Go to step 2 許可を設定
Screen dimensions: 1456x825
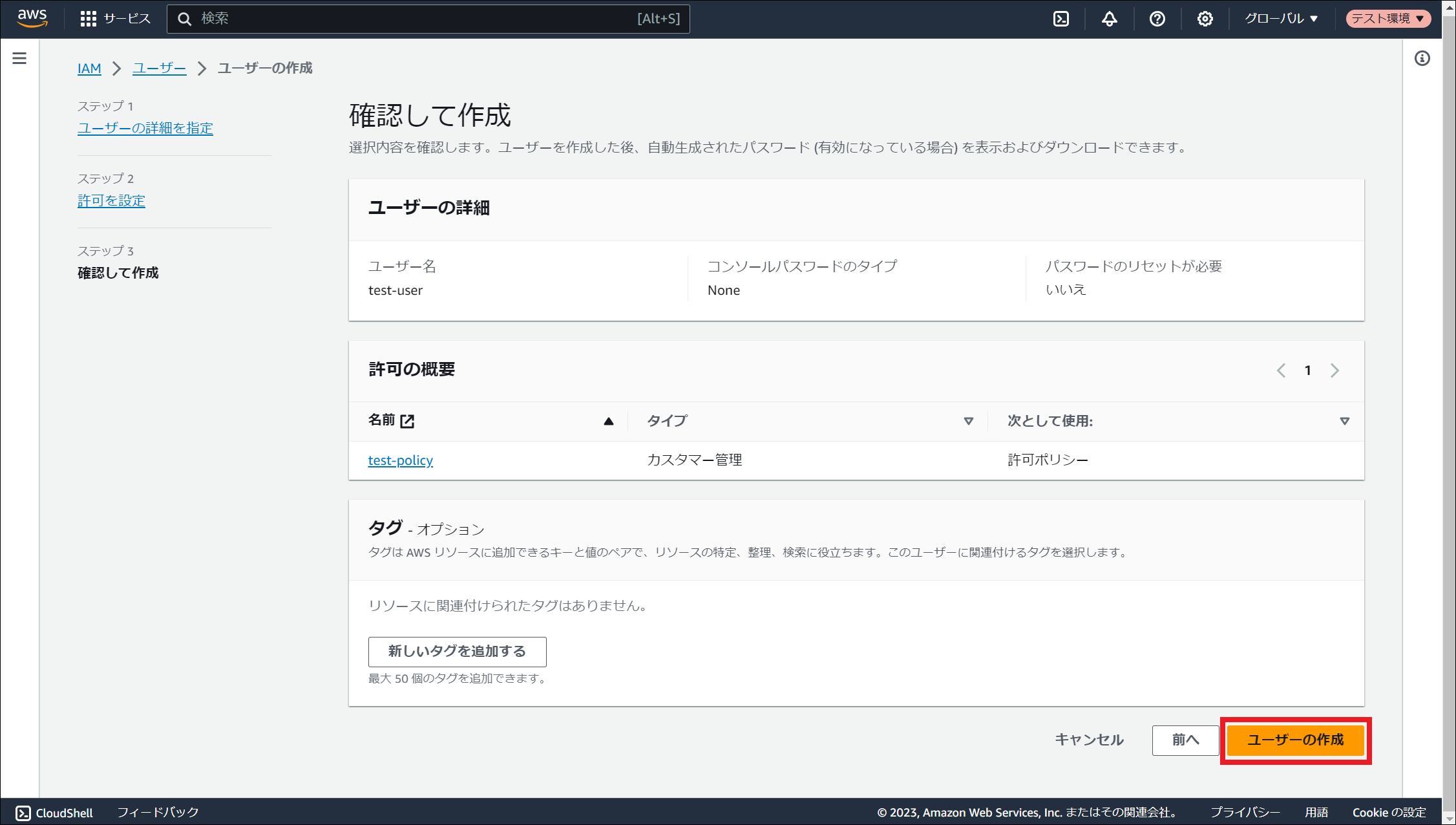click(x=111, y=200)
